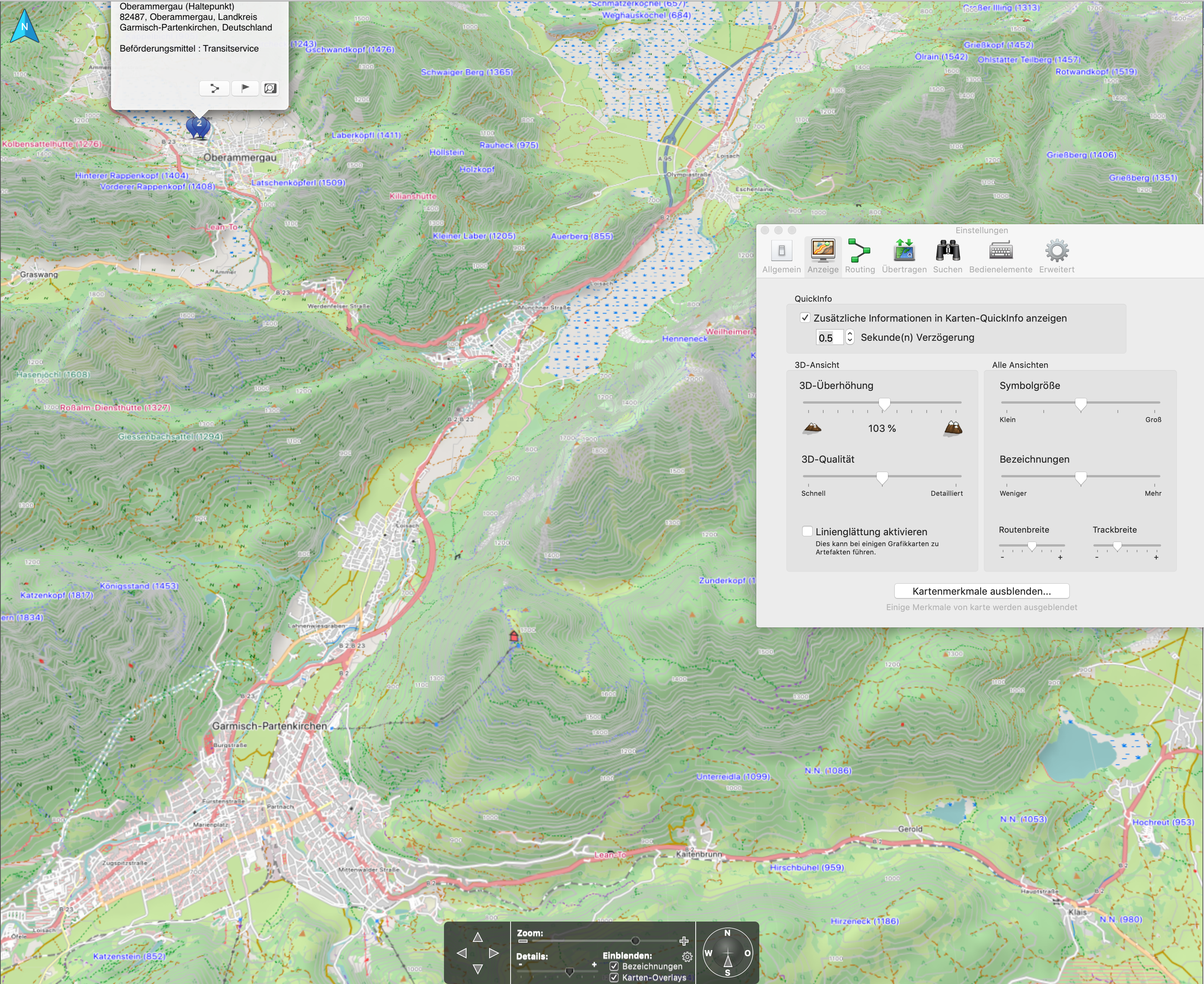1204x984 pixels.
Task: Toggle Zusätzliche Informationen in Karten-QuickInfo checkbox
Action: pos(805,318)
